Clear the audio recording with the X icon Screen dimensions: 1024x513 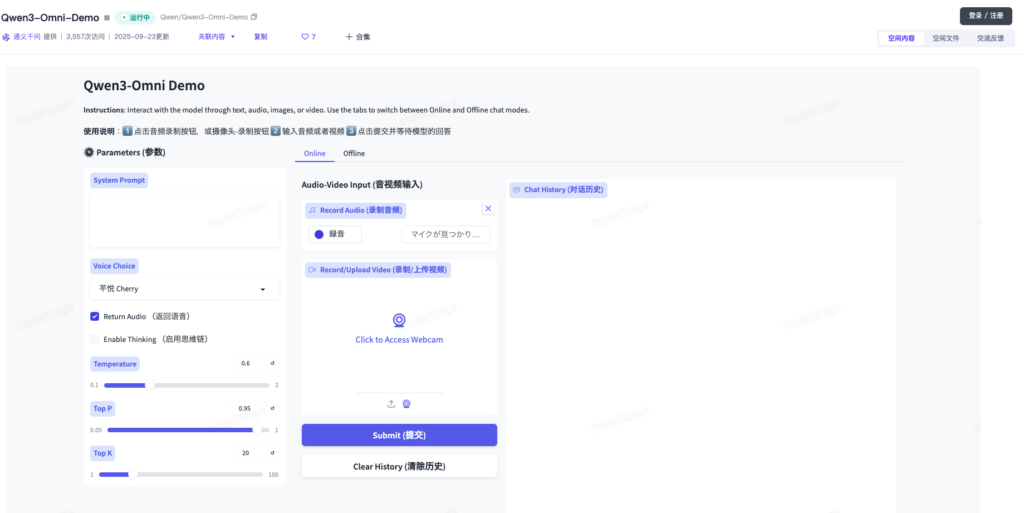point(488,209)
